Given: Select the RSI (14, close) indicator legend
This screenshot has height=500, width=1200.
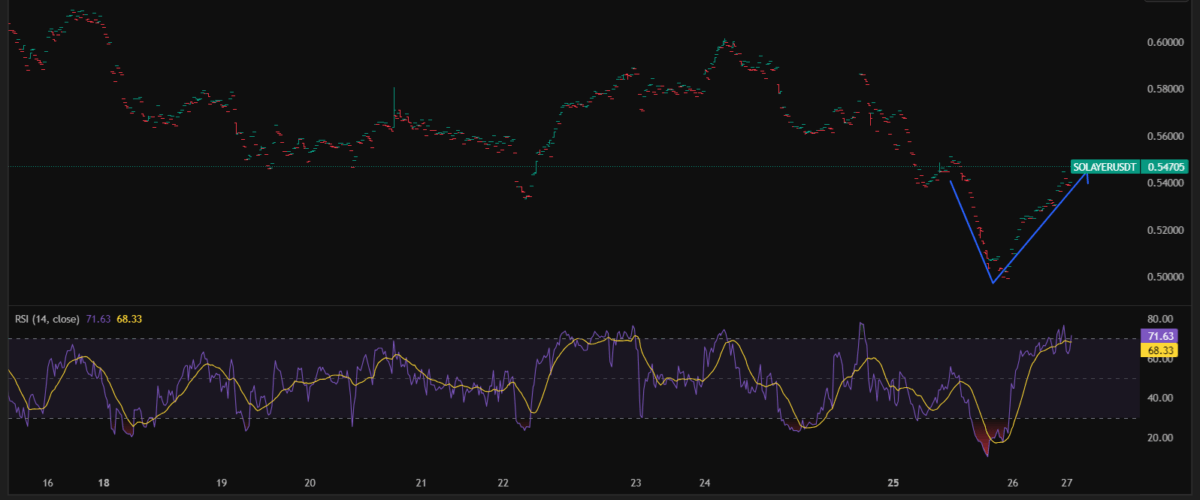Looking at the screenshot, I should click(49, 319).
